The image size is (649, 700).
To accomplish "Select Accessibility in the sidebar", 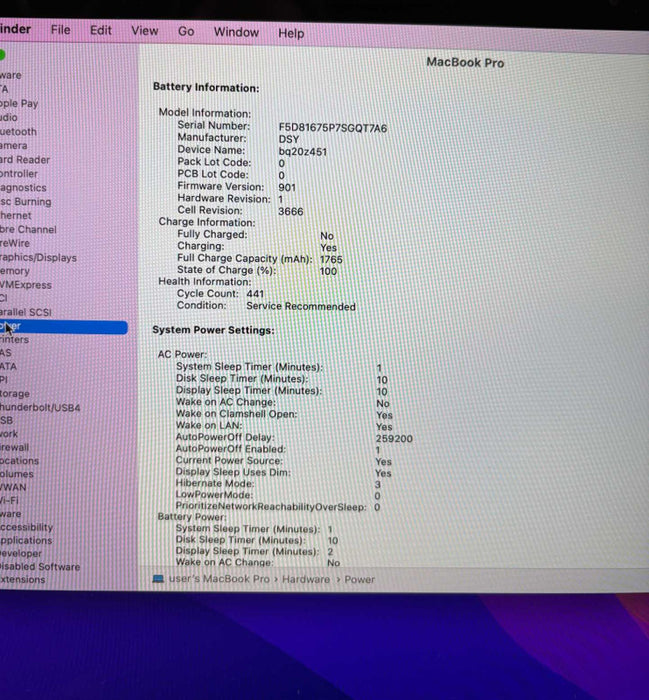I will pos(26,527).
